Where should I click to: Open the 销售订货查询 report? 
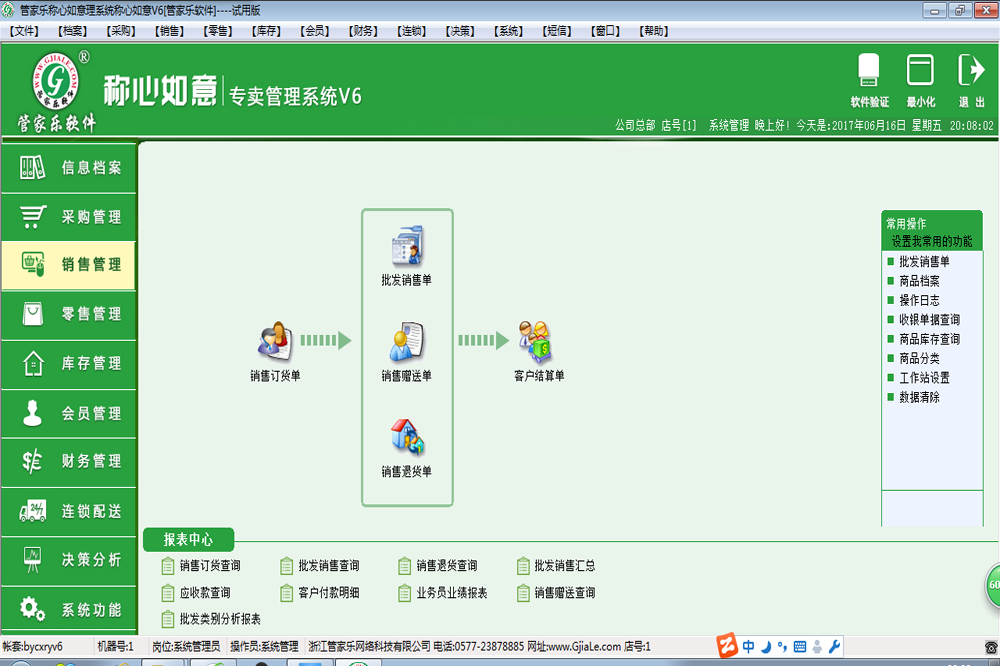click(x=201, y=566)
